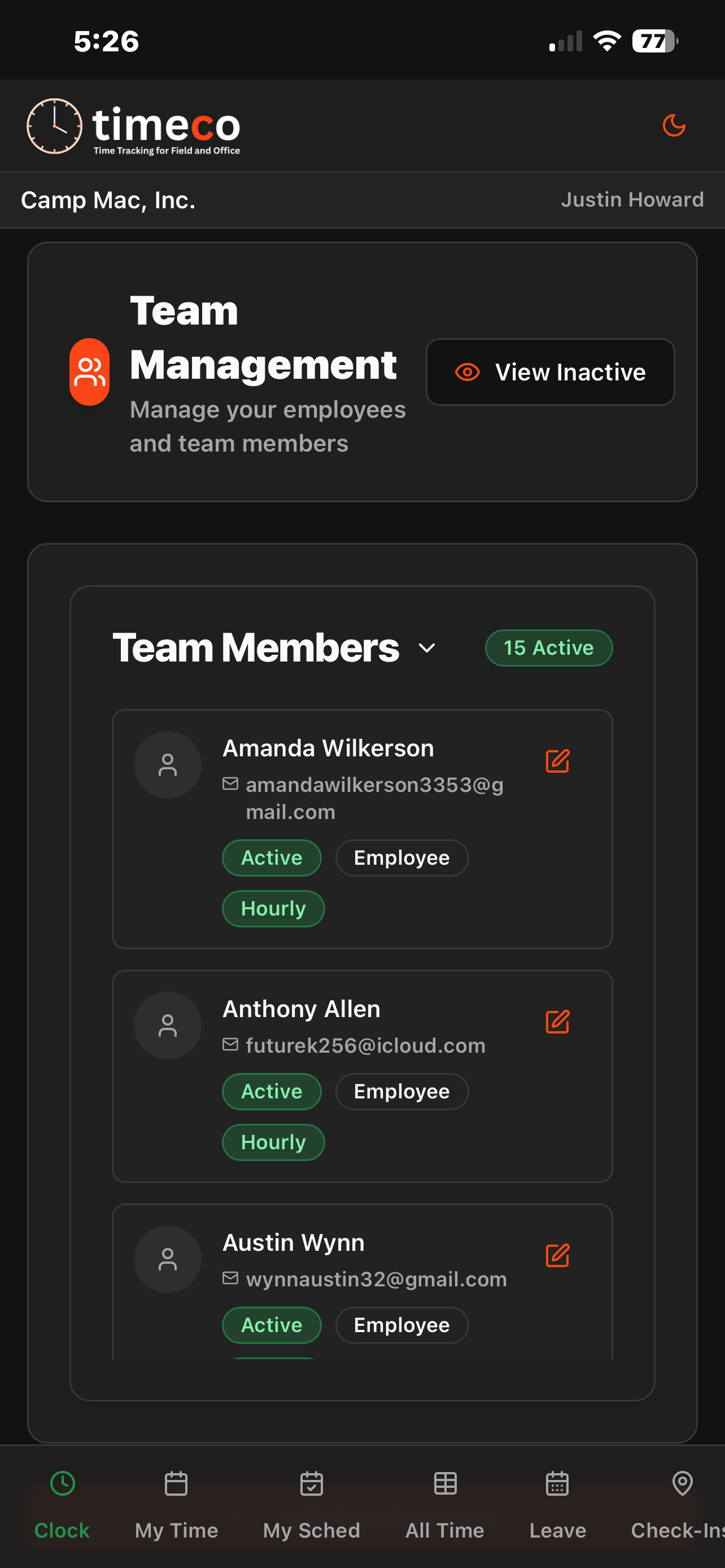This screenshot has height=1568, width=725.
Task: Tap the timeco clock logo
Action: click(x=54, y=126)
